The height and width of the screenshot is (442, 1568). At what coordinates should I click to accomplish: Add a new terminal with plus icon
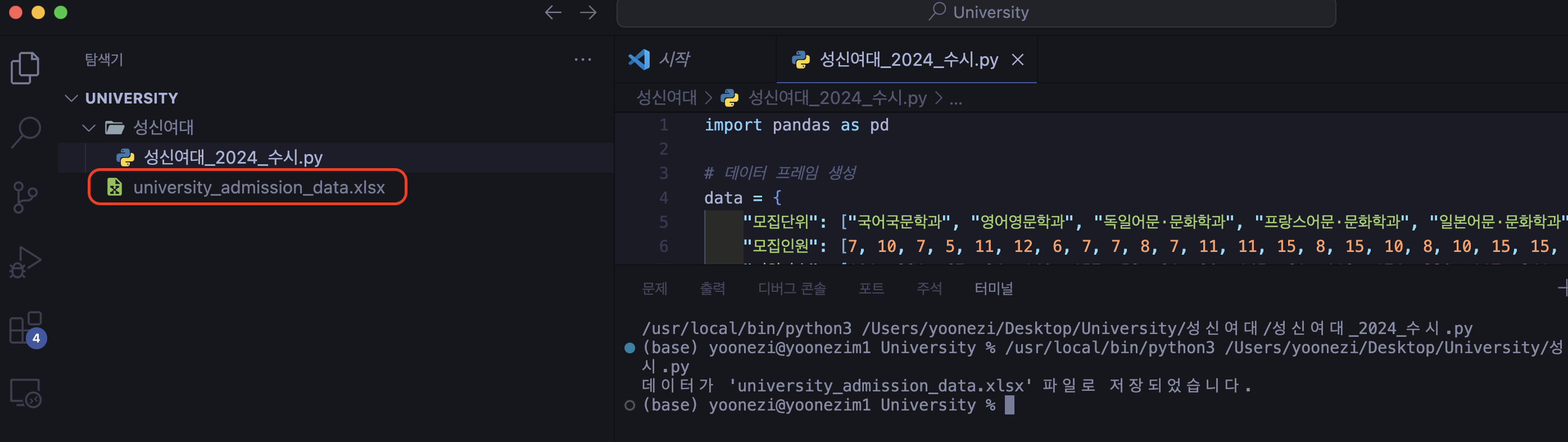tap(1562, 288)
